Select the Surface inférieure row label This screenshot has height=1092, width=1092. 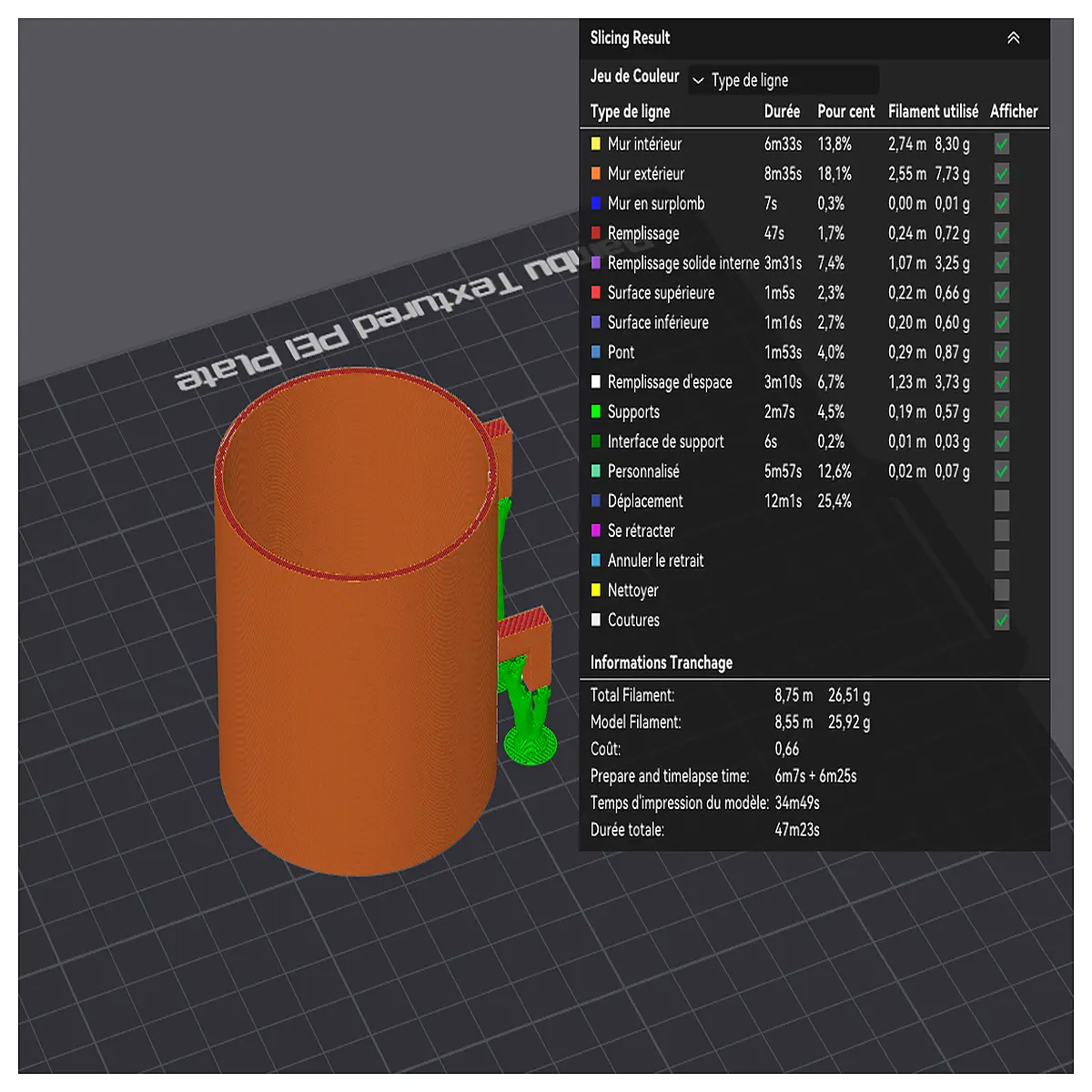[x=658, y=323]
